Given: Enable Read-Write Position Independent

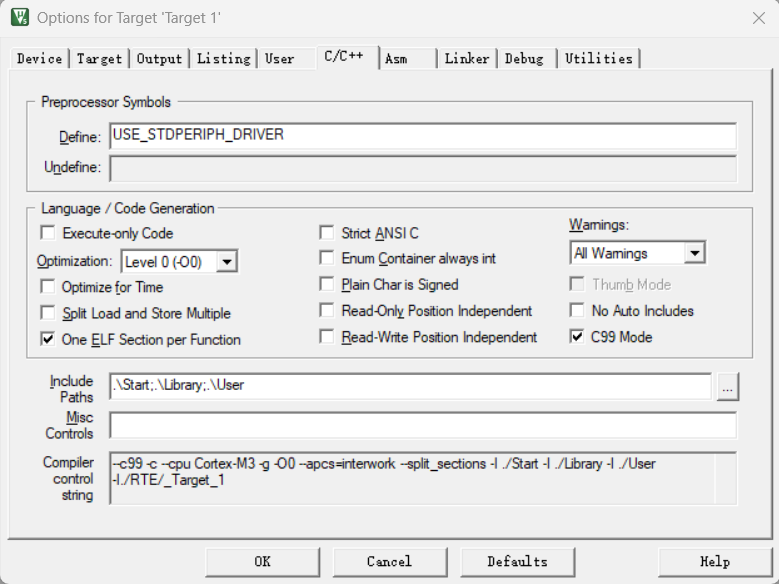Looking at the screenshot, I should [326, 337].
